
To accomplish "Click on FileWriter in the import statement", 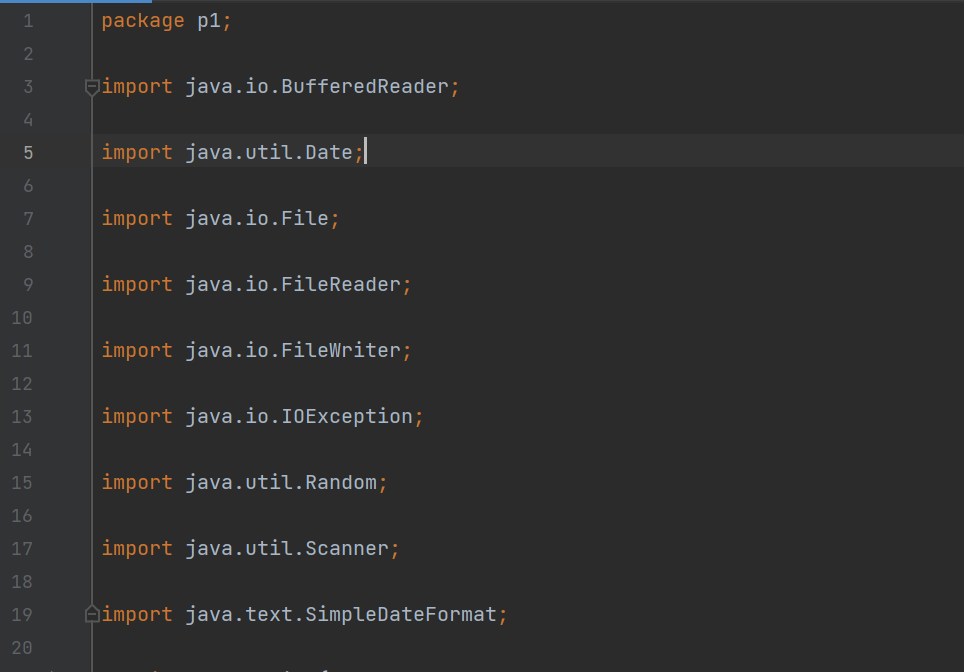I will coord(341,351).
